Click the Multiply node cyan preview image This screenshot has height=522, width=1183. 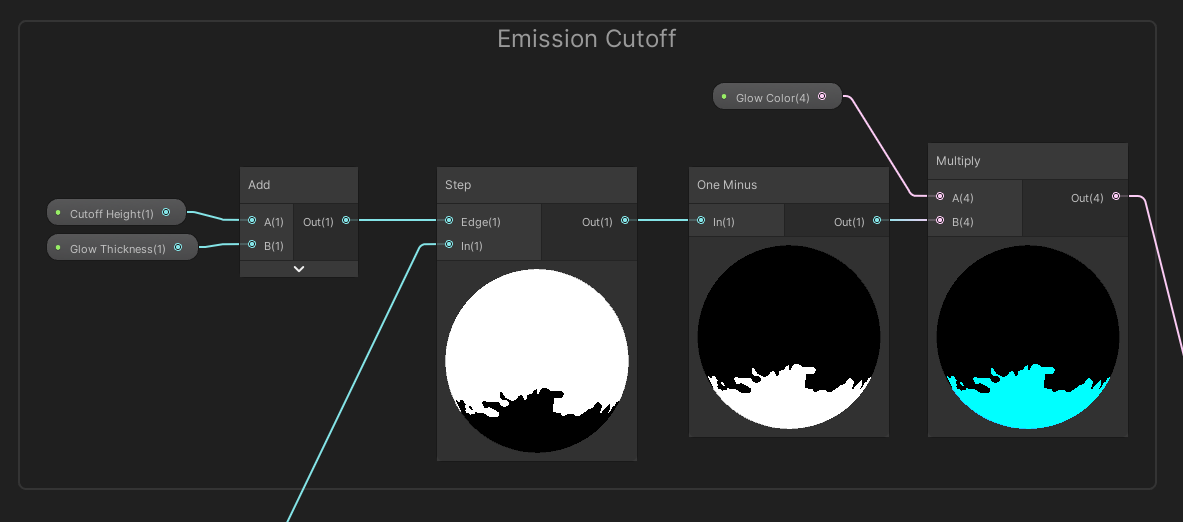point(1027,335)
